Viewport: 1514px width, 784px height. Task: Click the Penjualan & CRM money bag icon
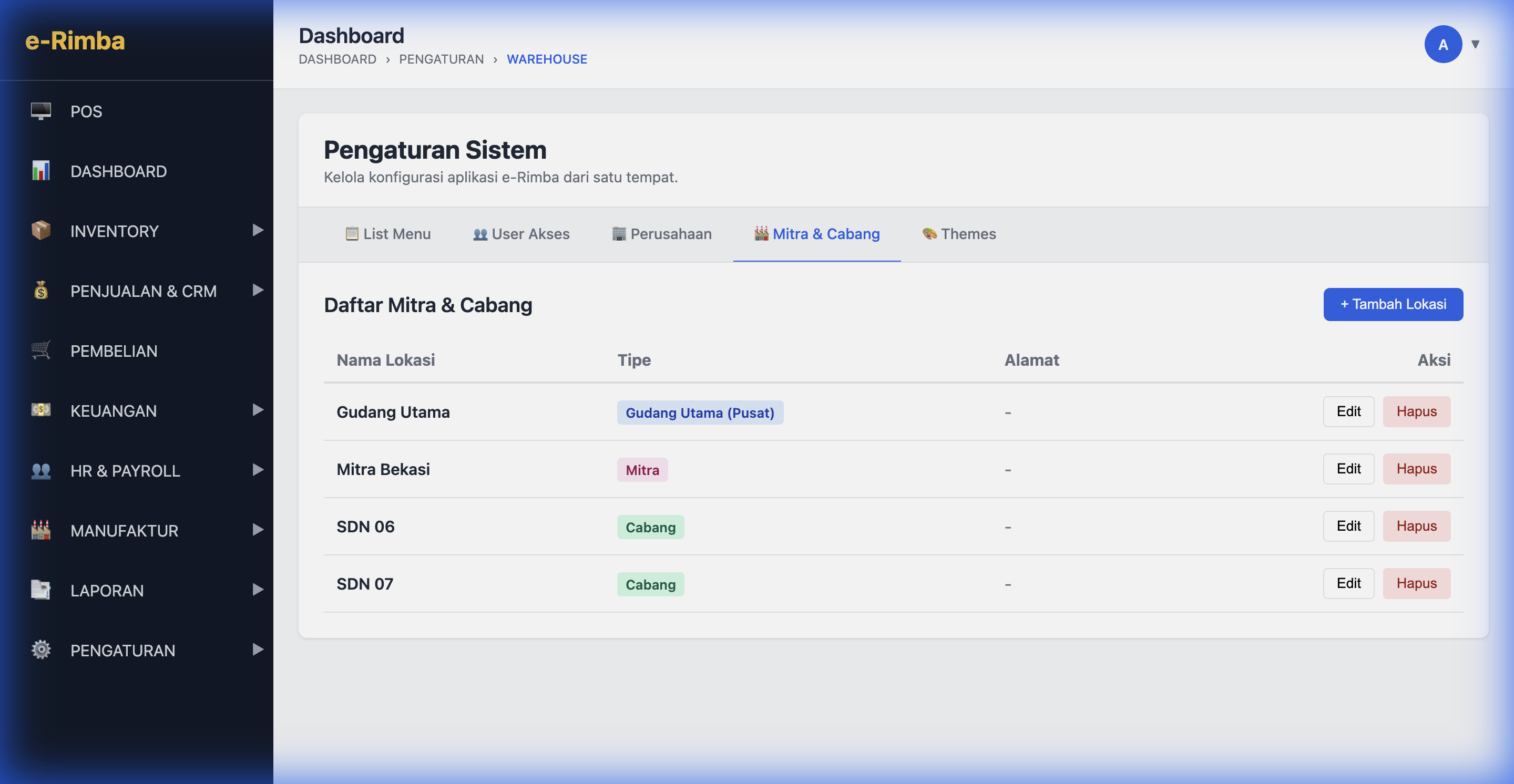[x=40, y=290]
